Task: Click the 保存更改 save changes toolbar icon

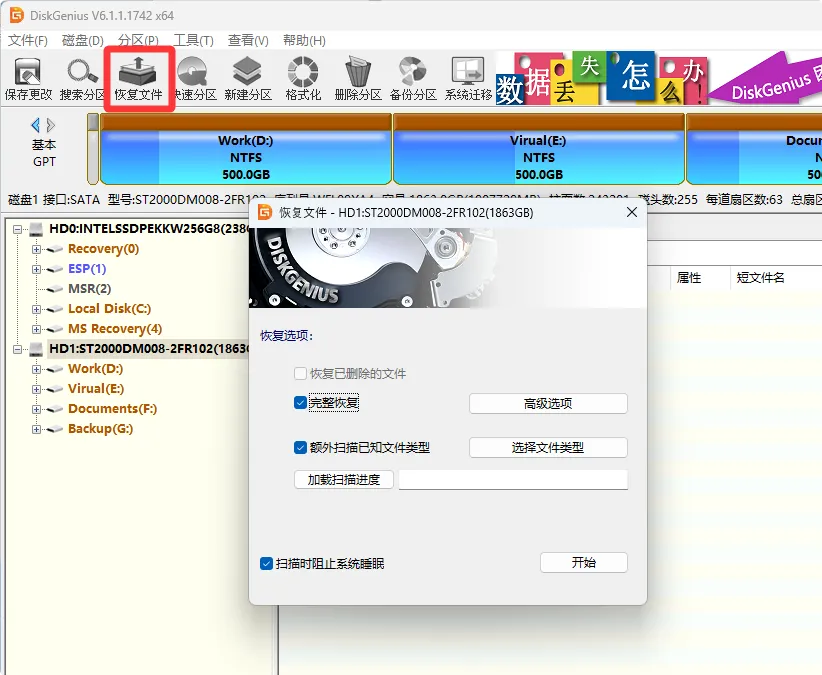Action: [x=28, y=79]
